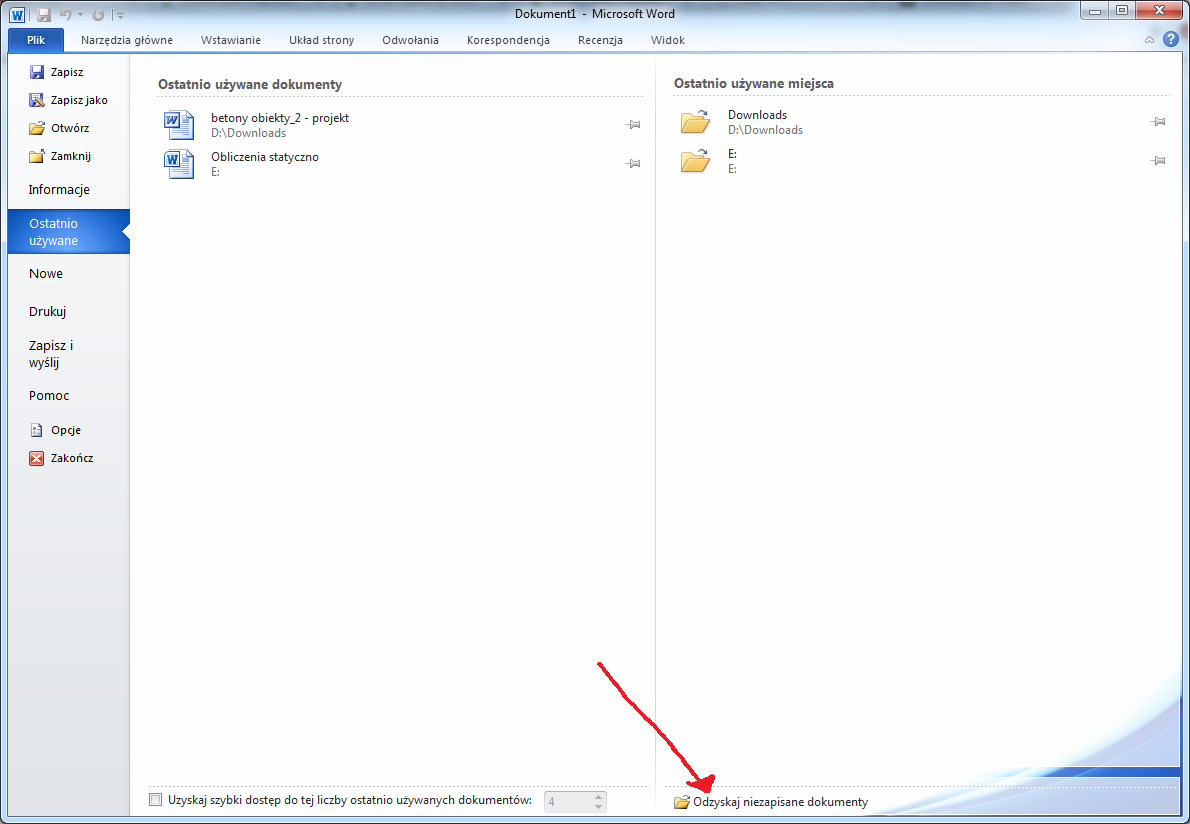Image resolution: width=1190 pixels, height=824 pixels.
Task: Click the Undo icon in Quick Access Toolbar
Action: tap(65, 14)
